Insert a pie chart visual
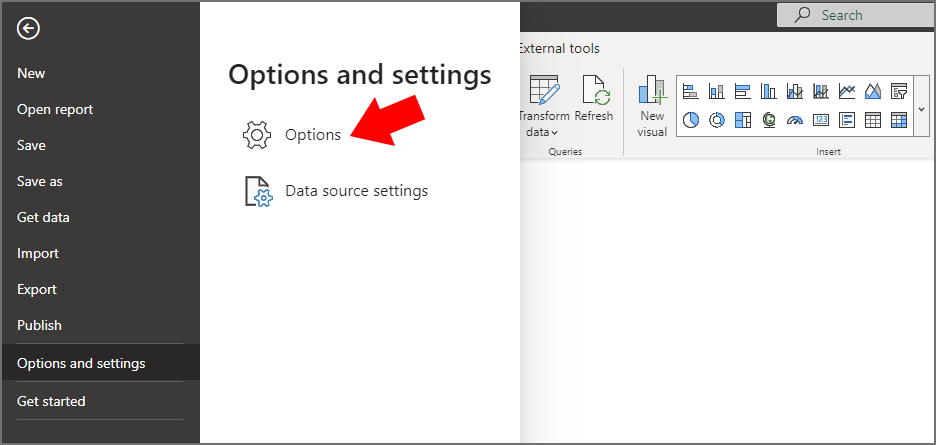This screenshot has height=445, width=936. [x=691, y=120]
